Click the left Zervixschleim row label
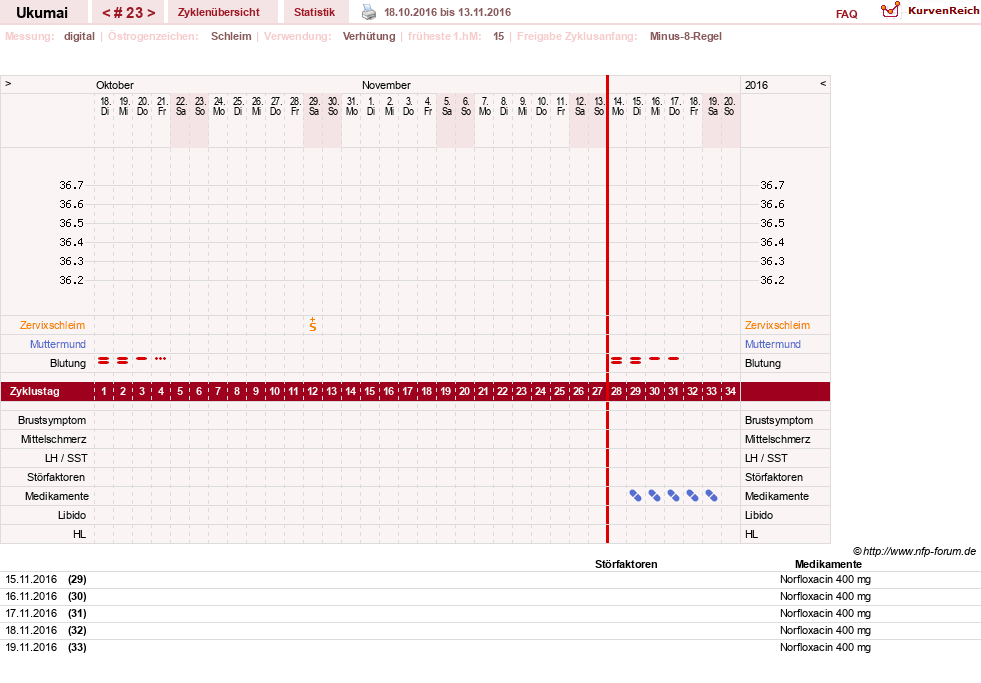981x683 pixels. (53, 325)
